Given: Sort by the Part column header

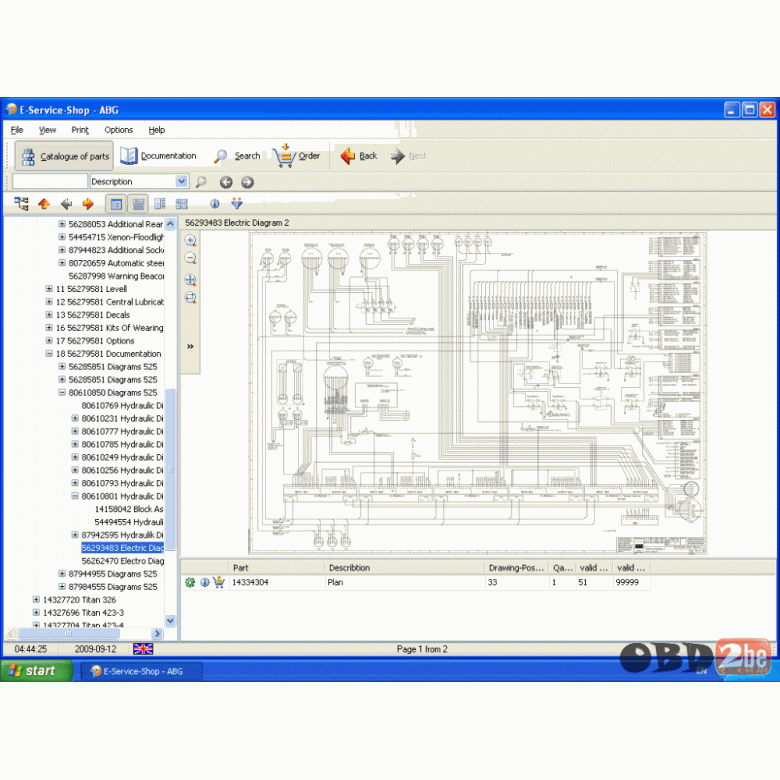Looking at the screenshot, I should [x=277, y=568].
